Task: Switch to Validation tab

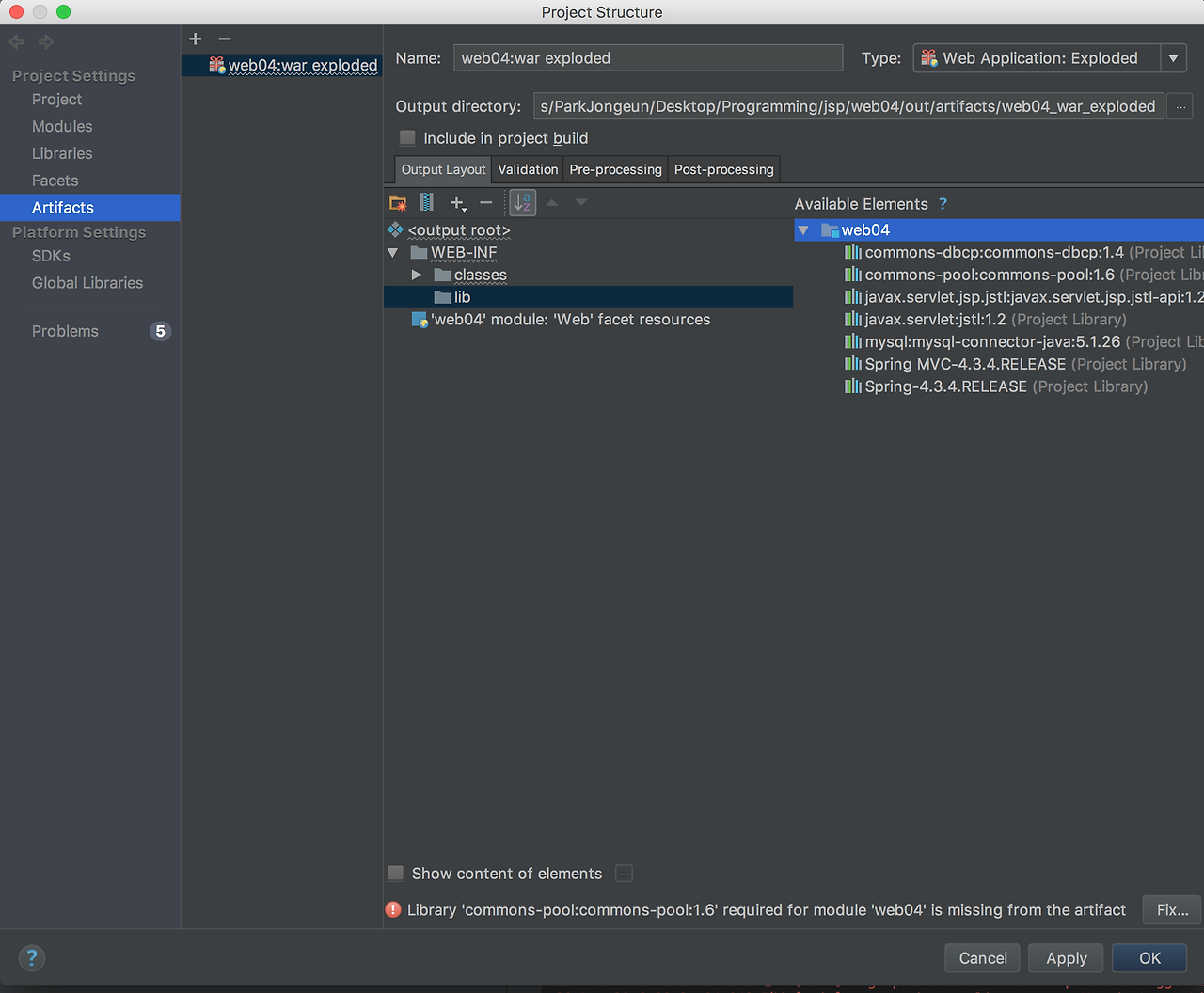Action: tap(528, 169)
